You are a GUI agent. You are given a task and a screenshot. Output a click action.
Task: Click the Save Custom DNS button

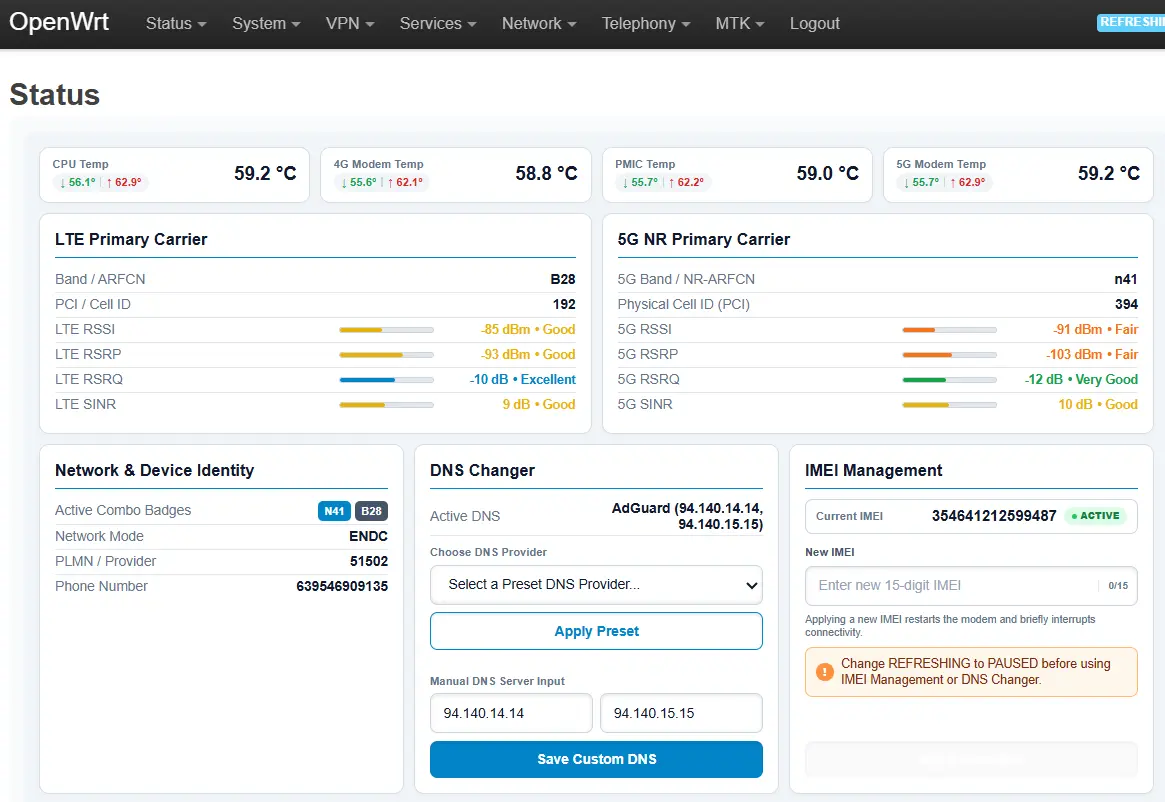pyautogui.click(x=596, y=759)
